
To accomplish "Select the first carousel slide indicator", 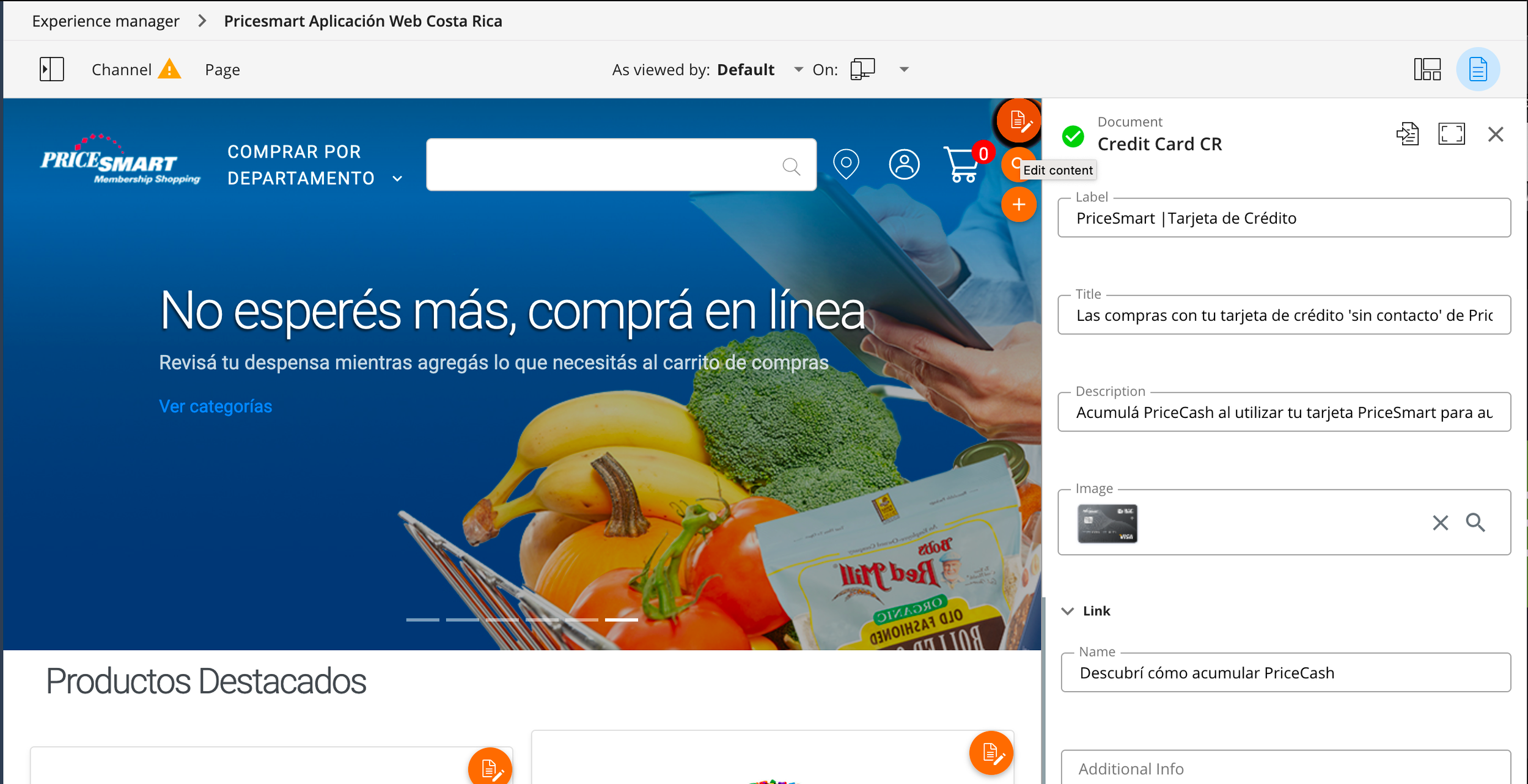I will [x=423, y=620].
